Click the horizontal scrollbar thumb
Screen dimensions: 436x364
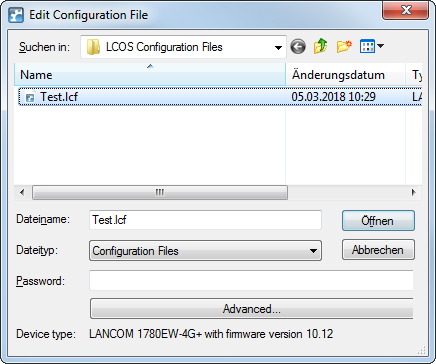pyautogui.click(x=160, y=192)
